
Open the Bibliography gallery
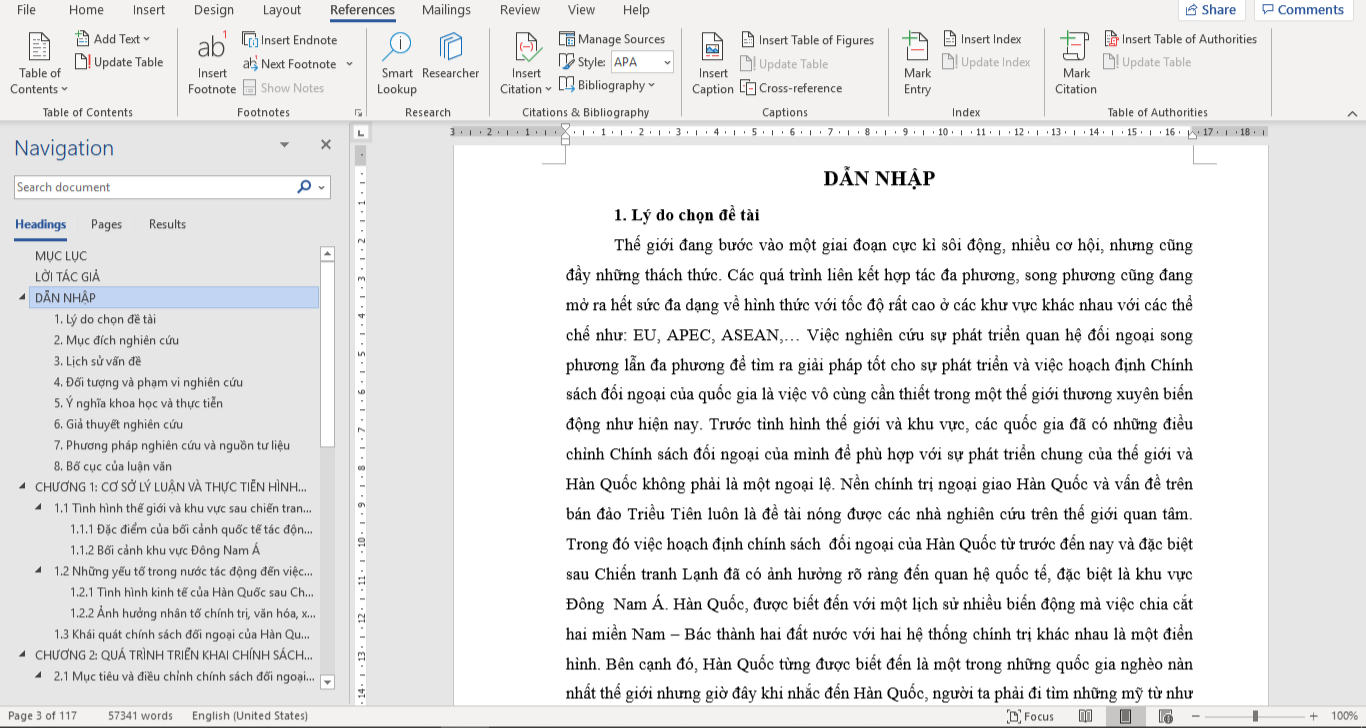[x=607, y=85]
